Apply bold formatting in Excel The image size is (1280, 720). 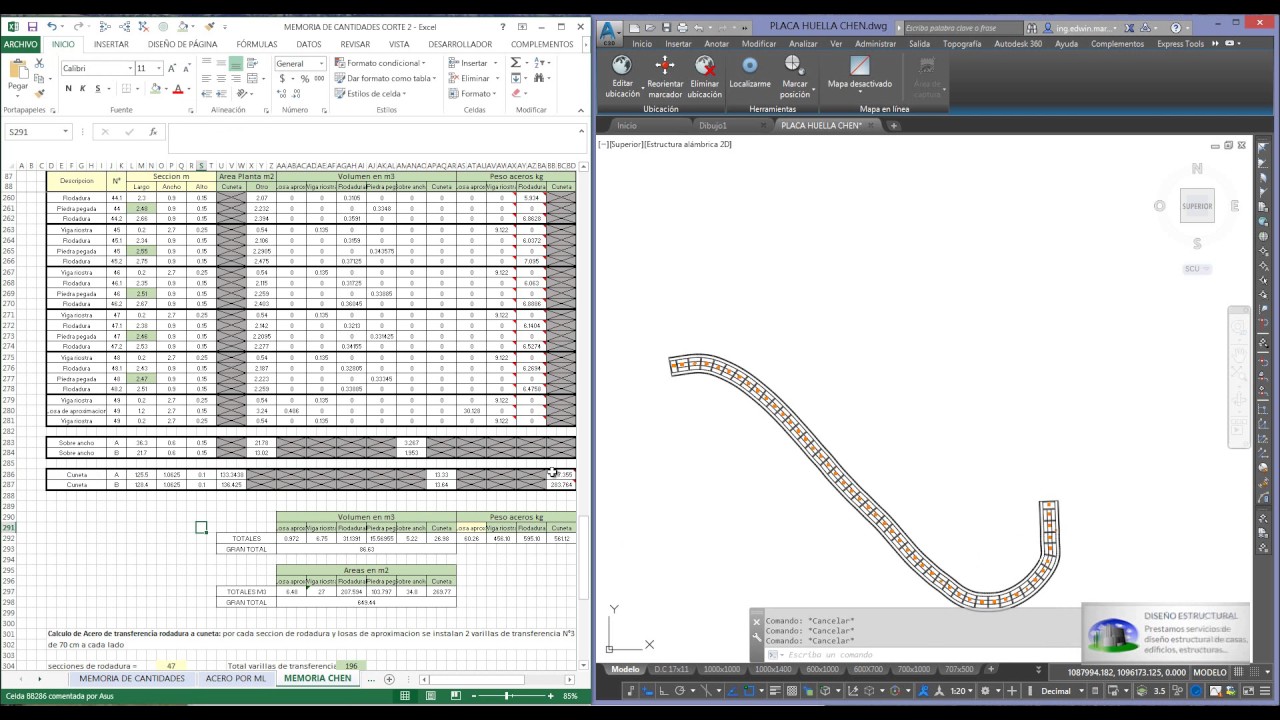coord(68,89)
